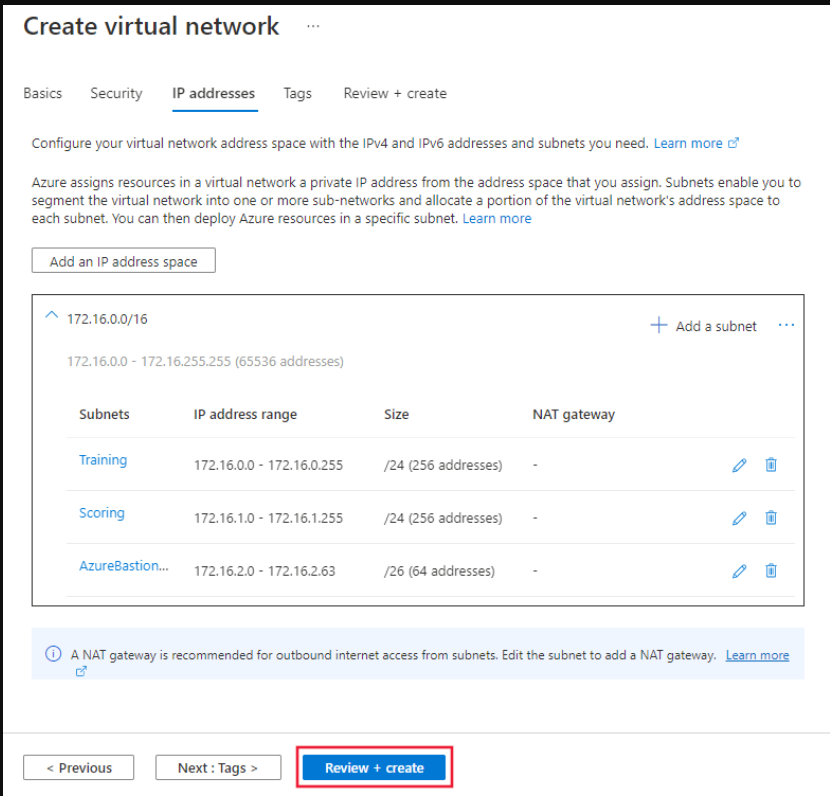Delete the AzureBastion subnet using trash icon
The height and width of the screenshot is (796, 830).
coord(771,571)
